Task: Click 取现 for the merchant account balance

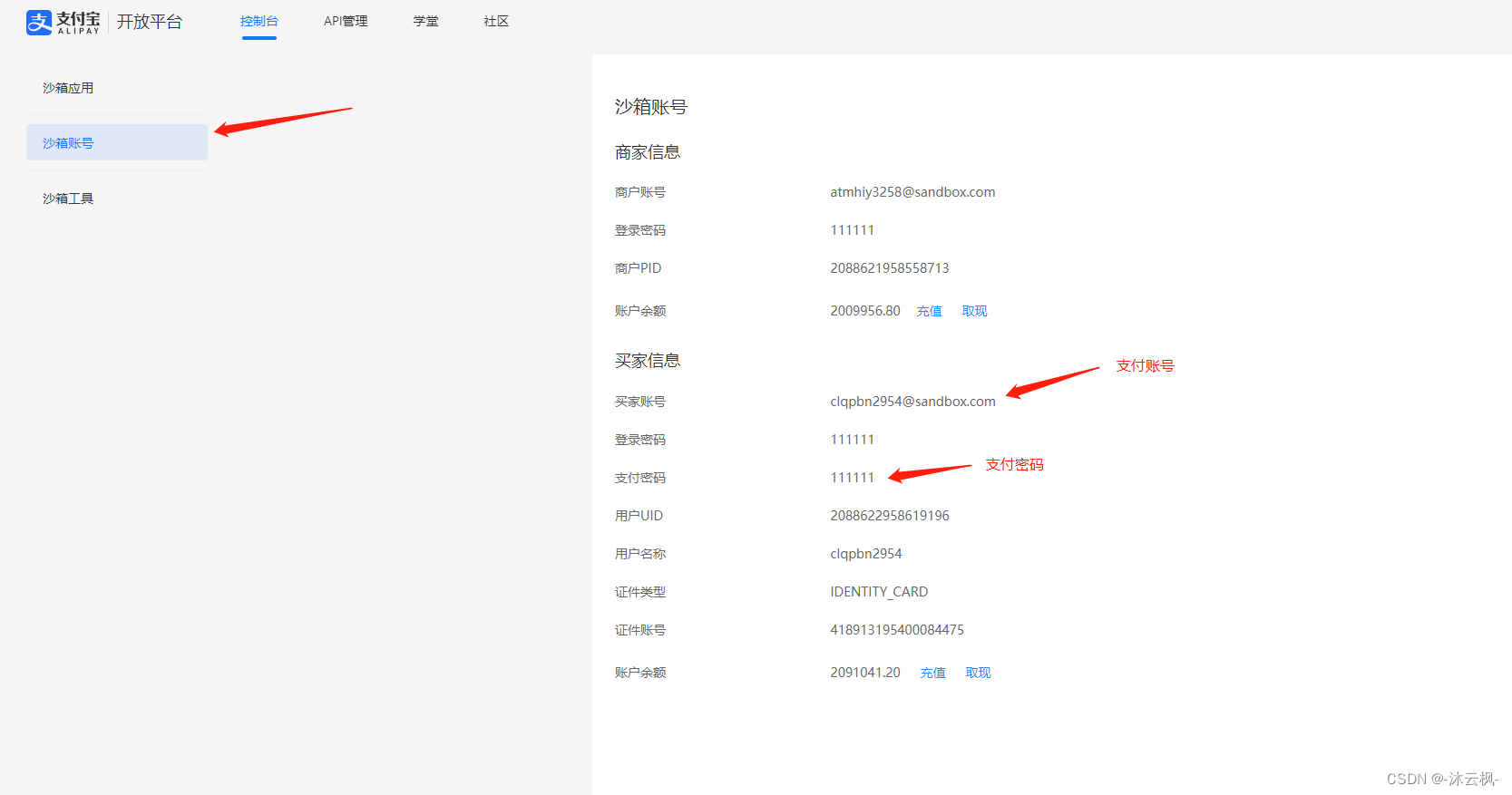Action: (975, 311)
